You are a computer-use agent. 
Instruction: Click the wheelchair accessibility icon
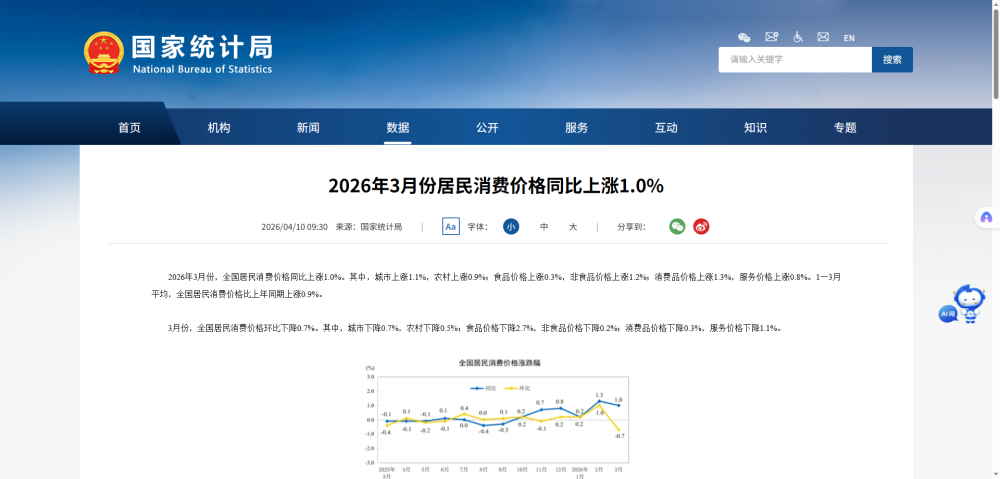coord(798,37)
